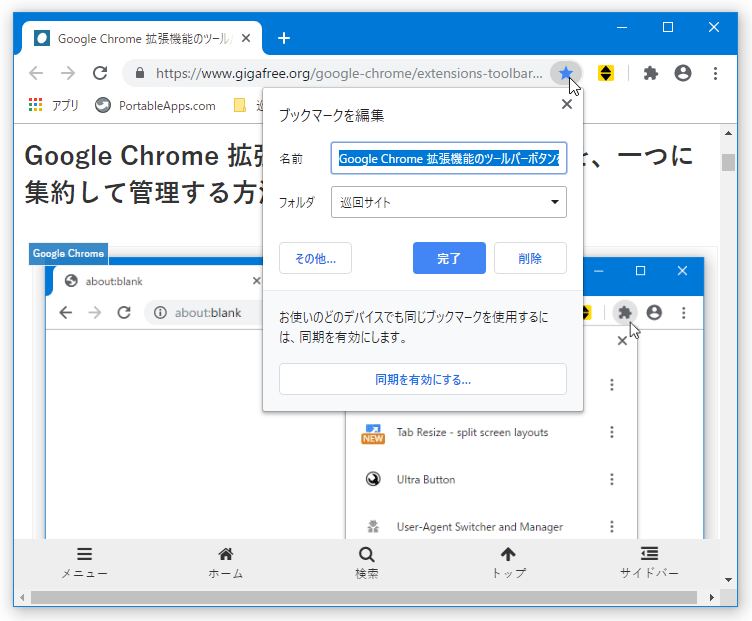This screenshot has width=752, height=621.
Task: Click the profile icon in embedded screenshot
Action: pyautogui.click(x=654, y=313)
